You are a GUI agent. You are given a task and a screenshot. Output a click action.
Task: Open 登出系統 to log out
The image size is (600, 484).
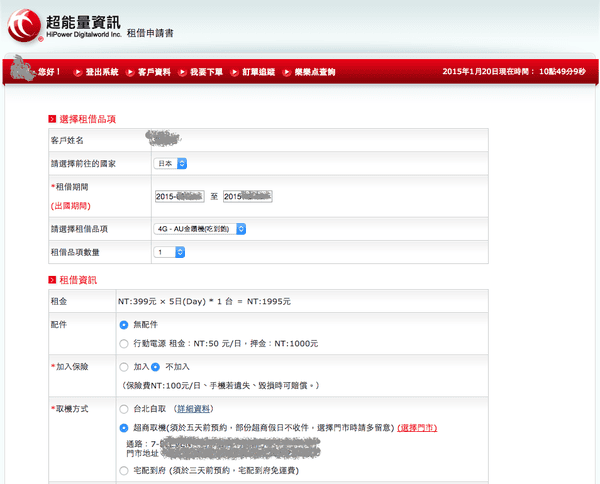point(102,72)
